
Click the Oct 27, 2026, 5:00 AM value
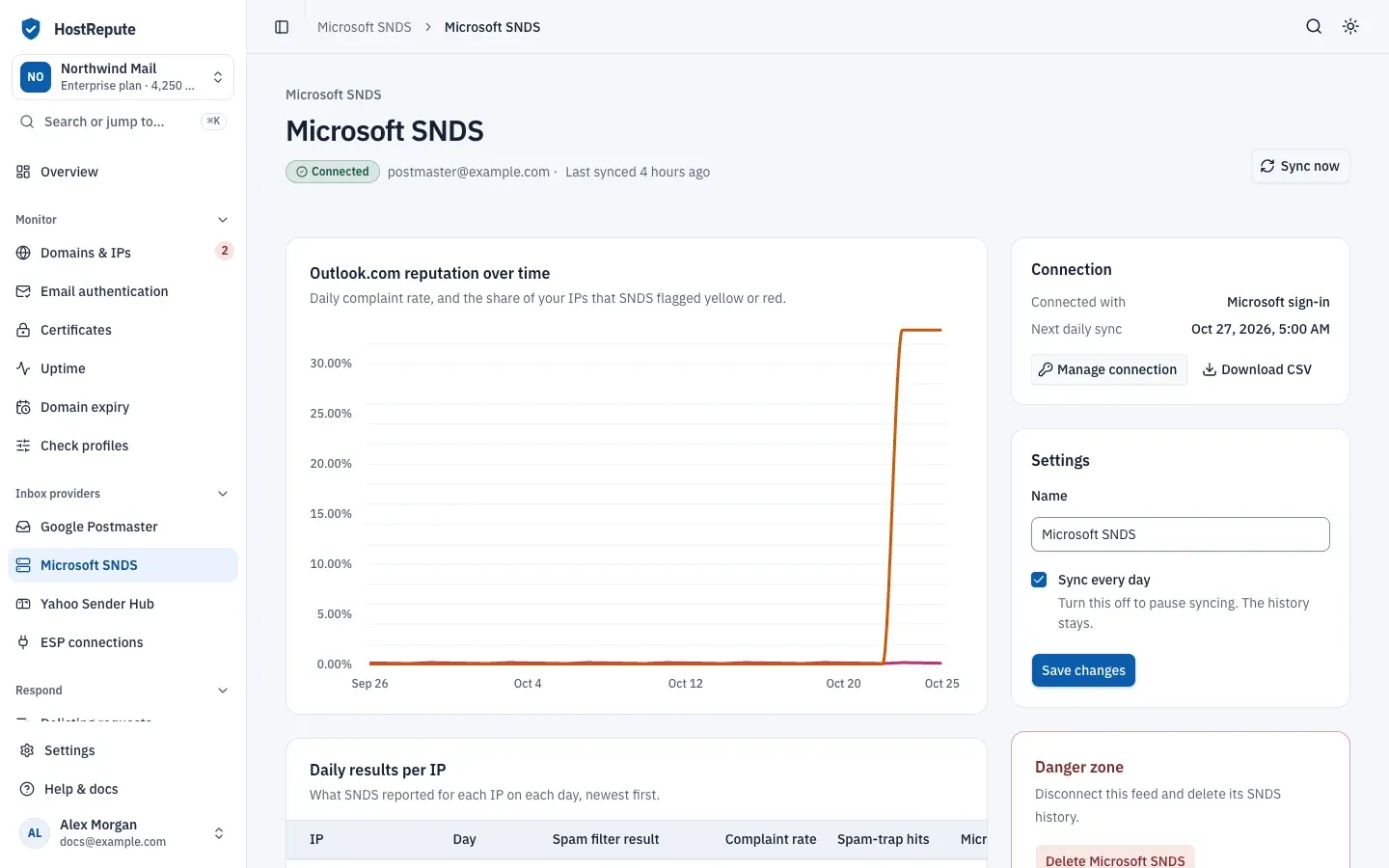(x=1261, y=329)
